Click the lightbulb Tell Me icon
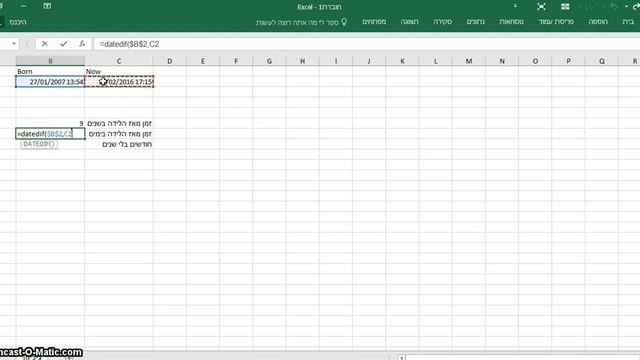640x360 pixels. (x=344, y=22)
